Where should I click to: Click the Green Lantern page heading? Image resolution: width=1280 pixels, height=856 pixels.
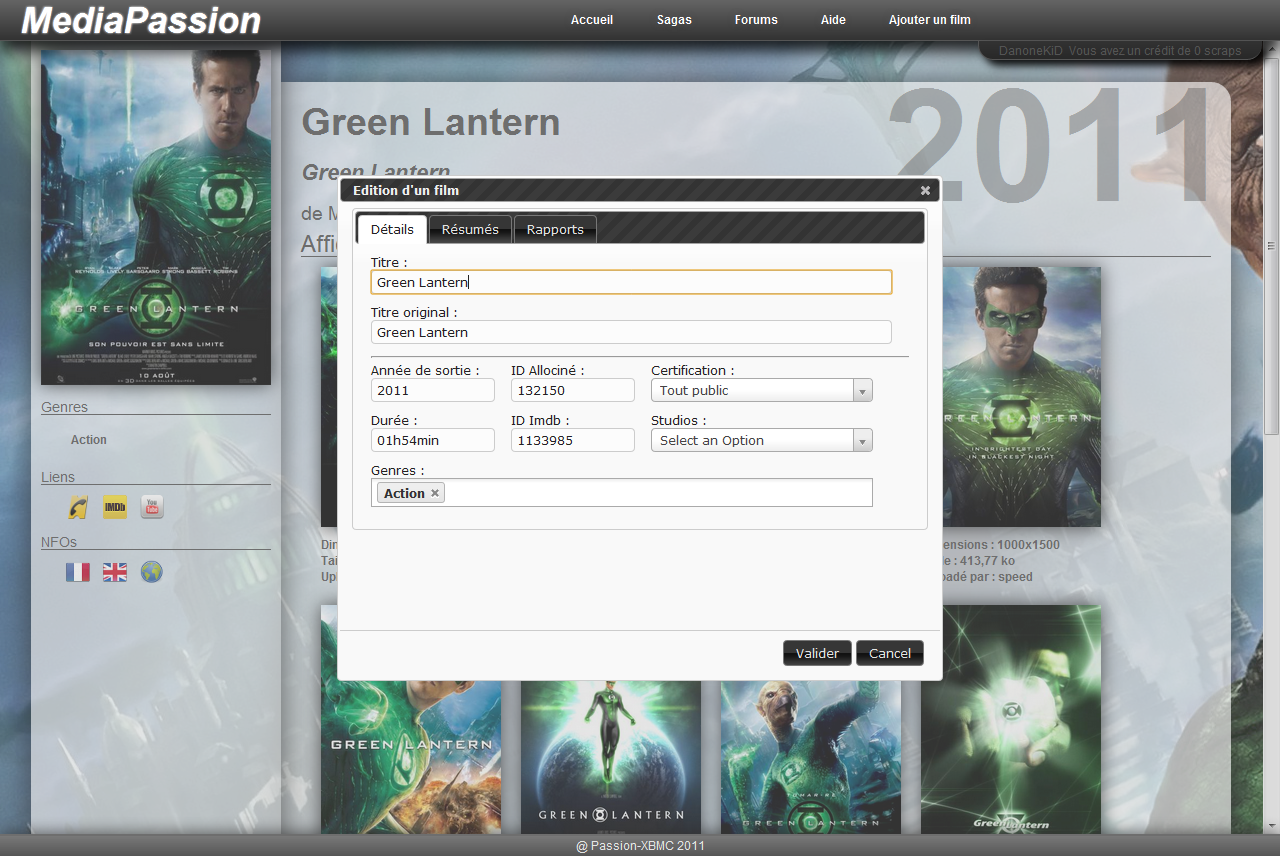click(x=431, y=122)
